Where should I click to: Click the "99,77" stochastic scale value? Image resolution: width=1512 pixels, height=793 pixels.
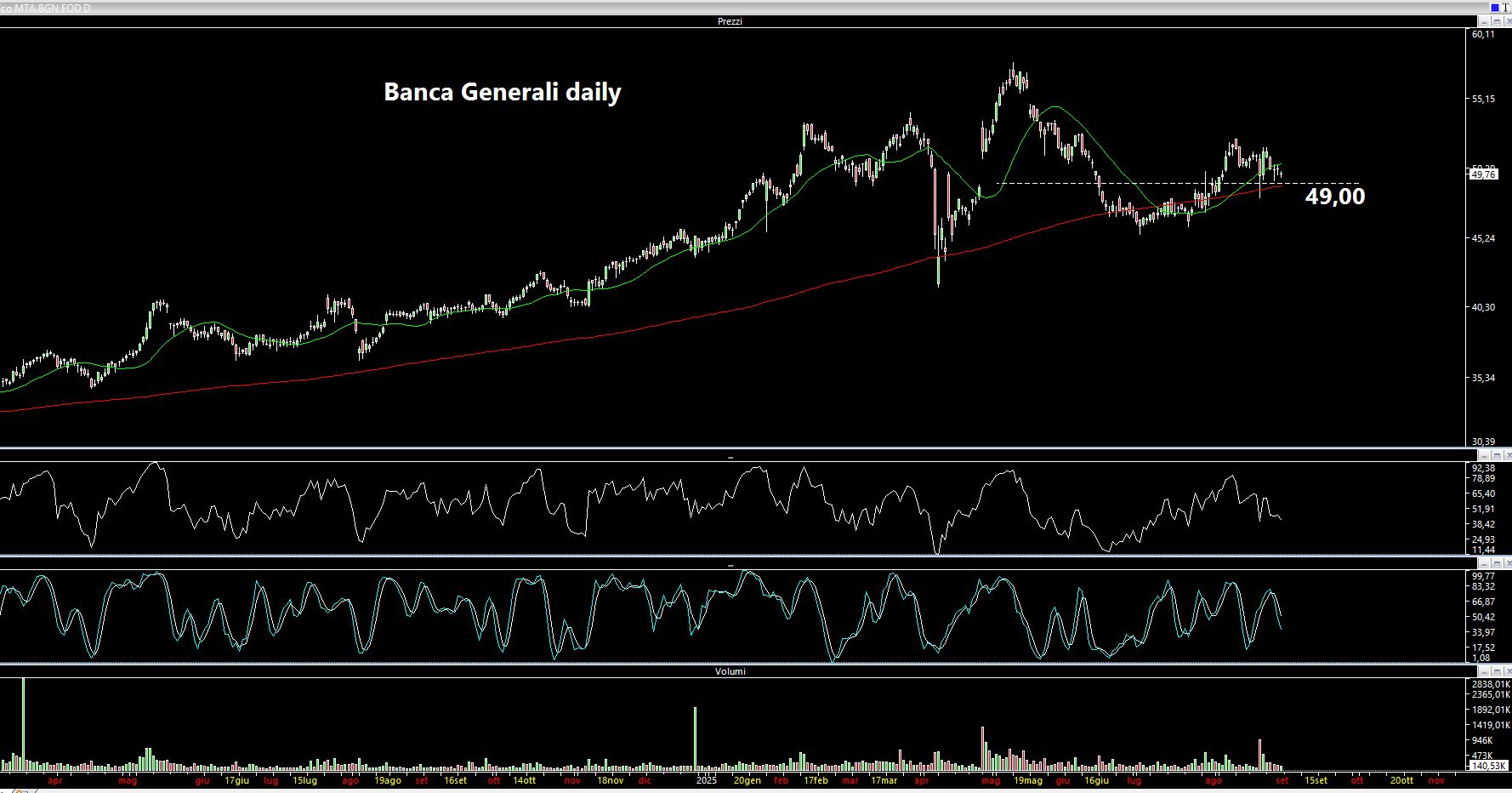click(1483, 576)
